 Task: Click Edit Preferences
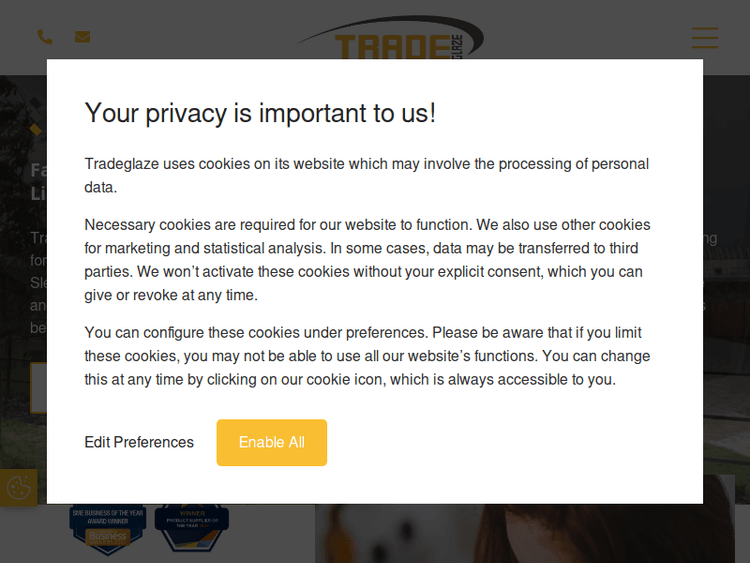click(x=139, y=442)
